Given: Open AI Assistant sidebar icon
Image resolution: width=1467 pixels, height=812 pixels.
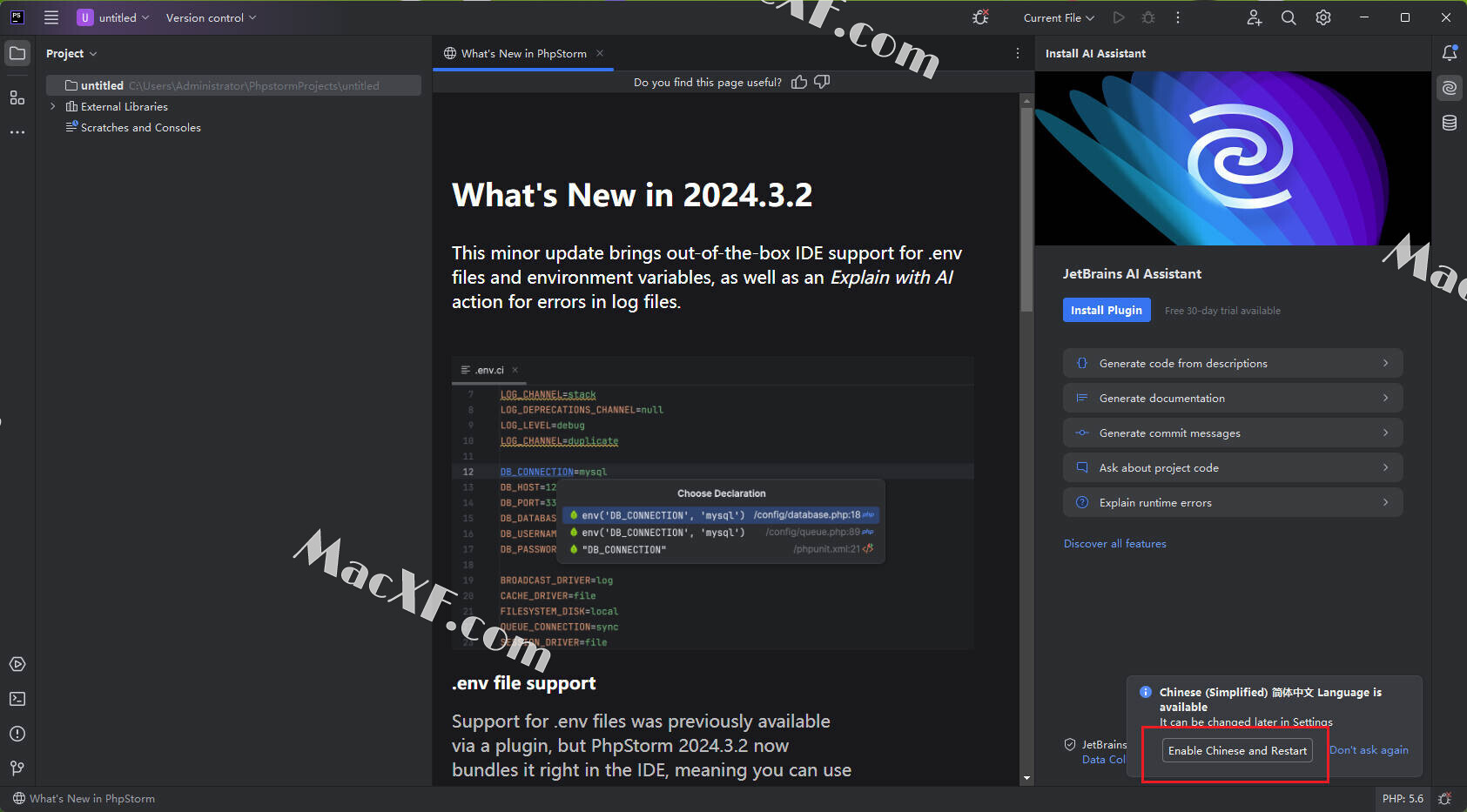Looking at the screenshot, I should click(x=1450, y=88).
